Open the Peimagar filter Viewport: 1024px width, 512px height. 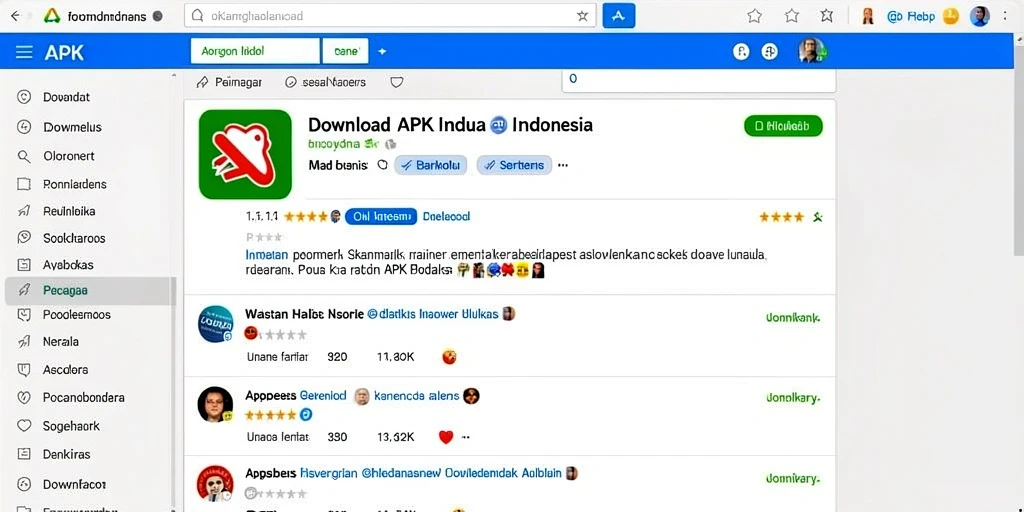click(229, 82)
